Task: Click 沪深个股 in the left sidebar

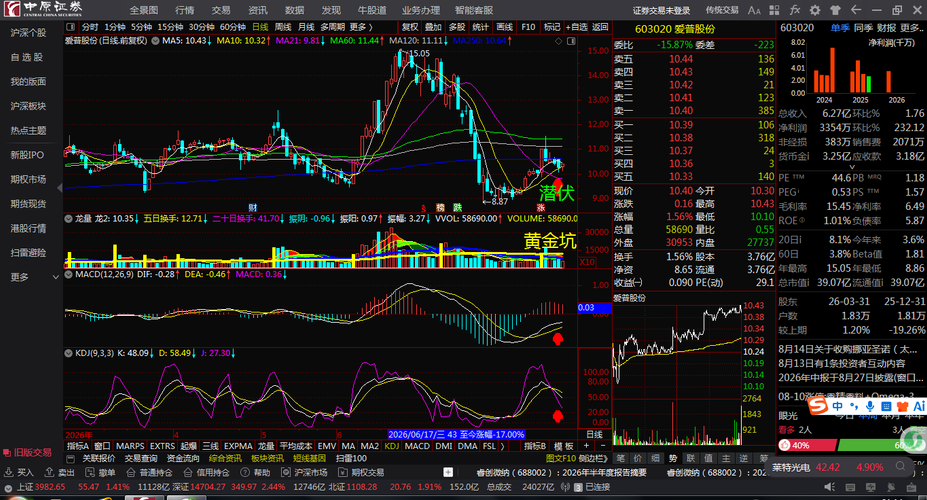Action: [28, 33]
